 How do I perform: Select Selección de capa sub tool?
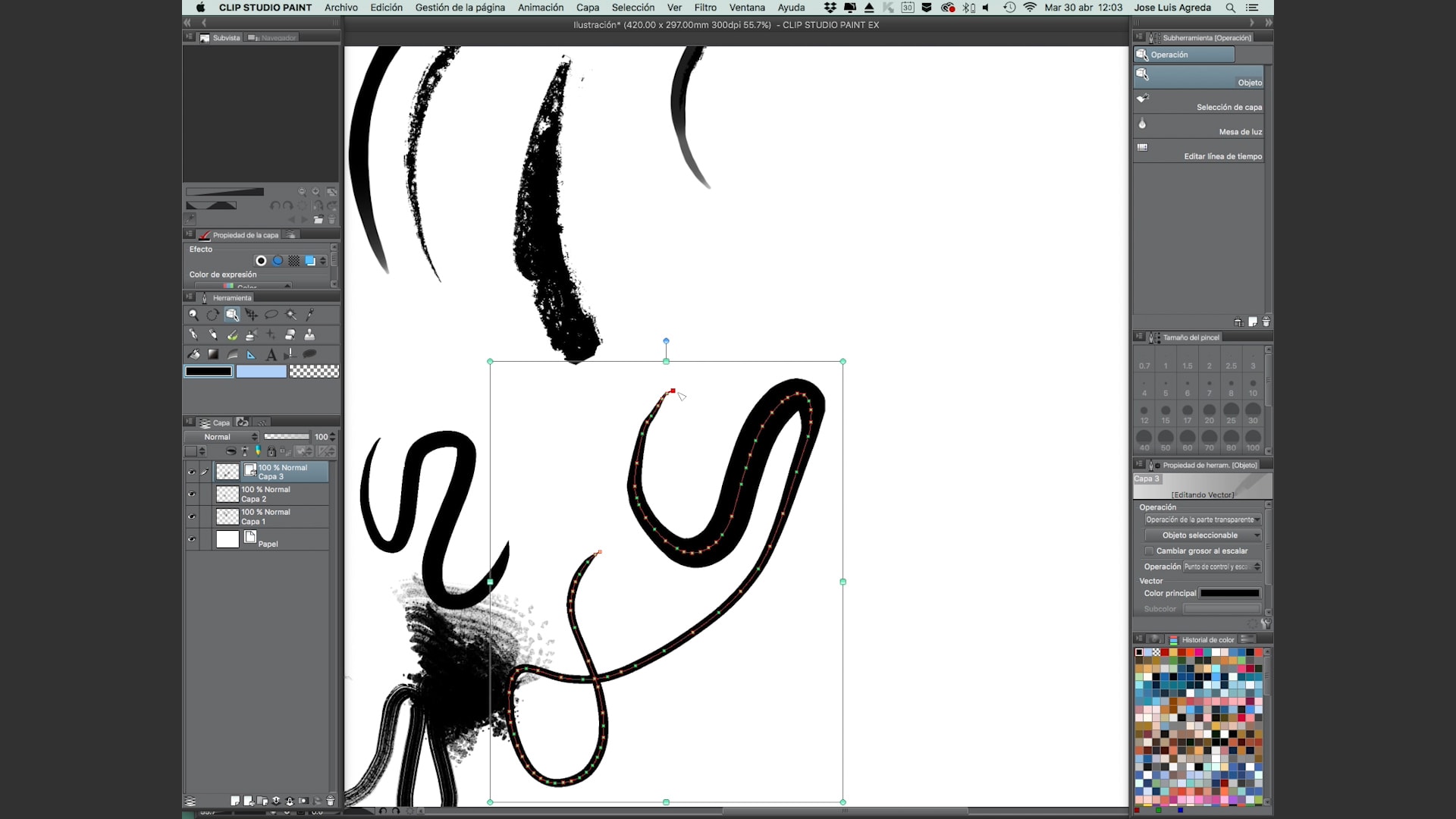pyautogui.click(x=1199, y=102)
